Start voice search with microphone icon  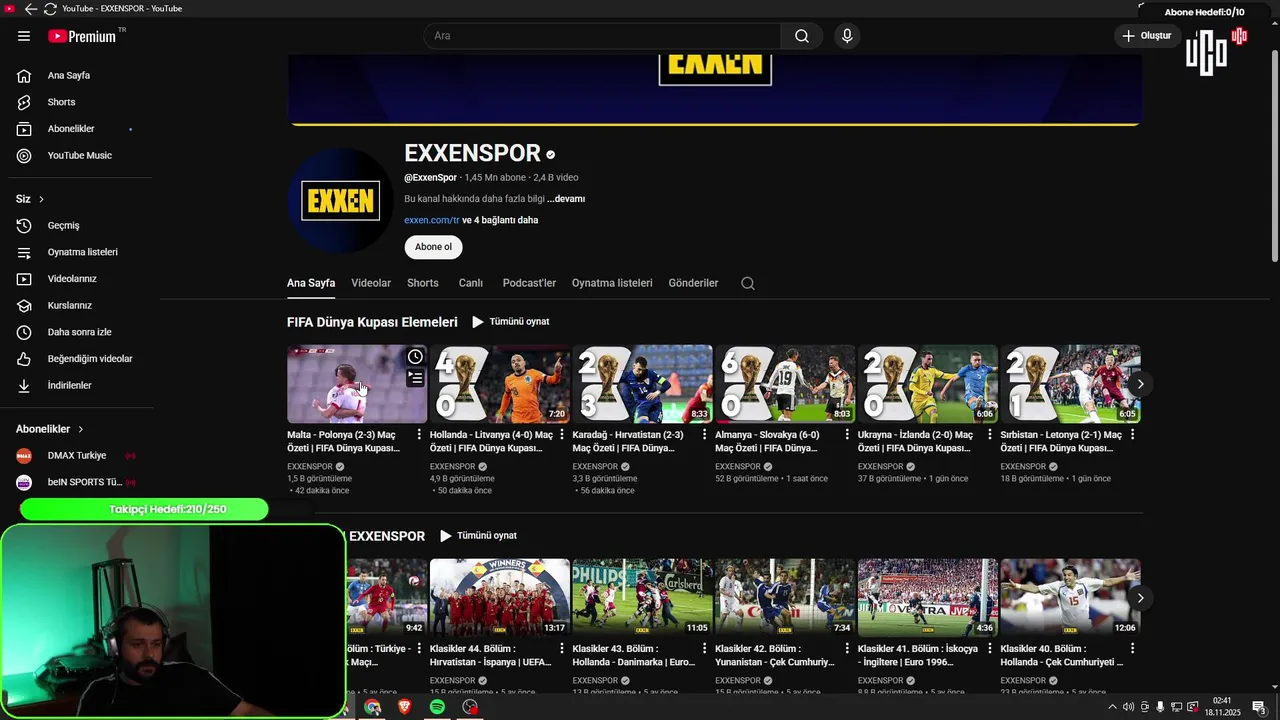click(x=847, y=36)
